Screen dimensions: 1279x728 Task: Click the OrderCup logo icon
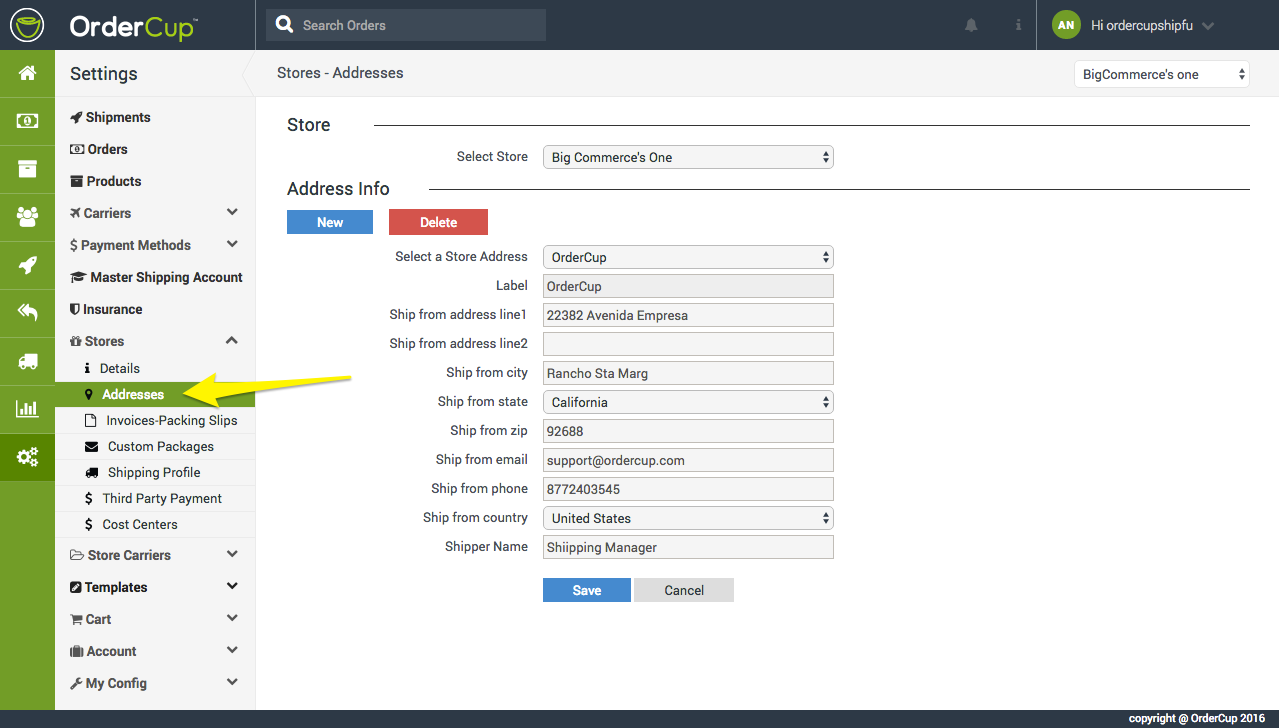tap(28, 25)
